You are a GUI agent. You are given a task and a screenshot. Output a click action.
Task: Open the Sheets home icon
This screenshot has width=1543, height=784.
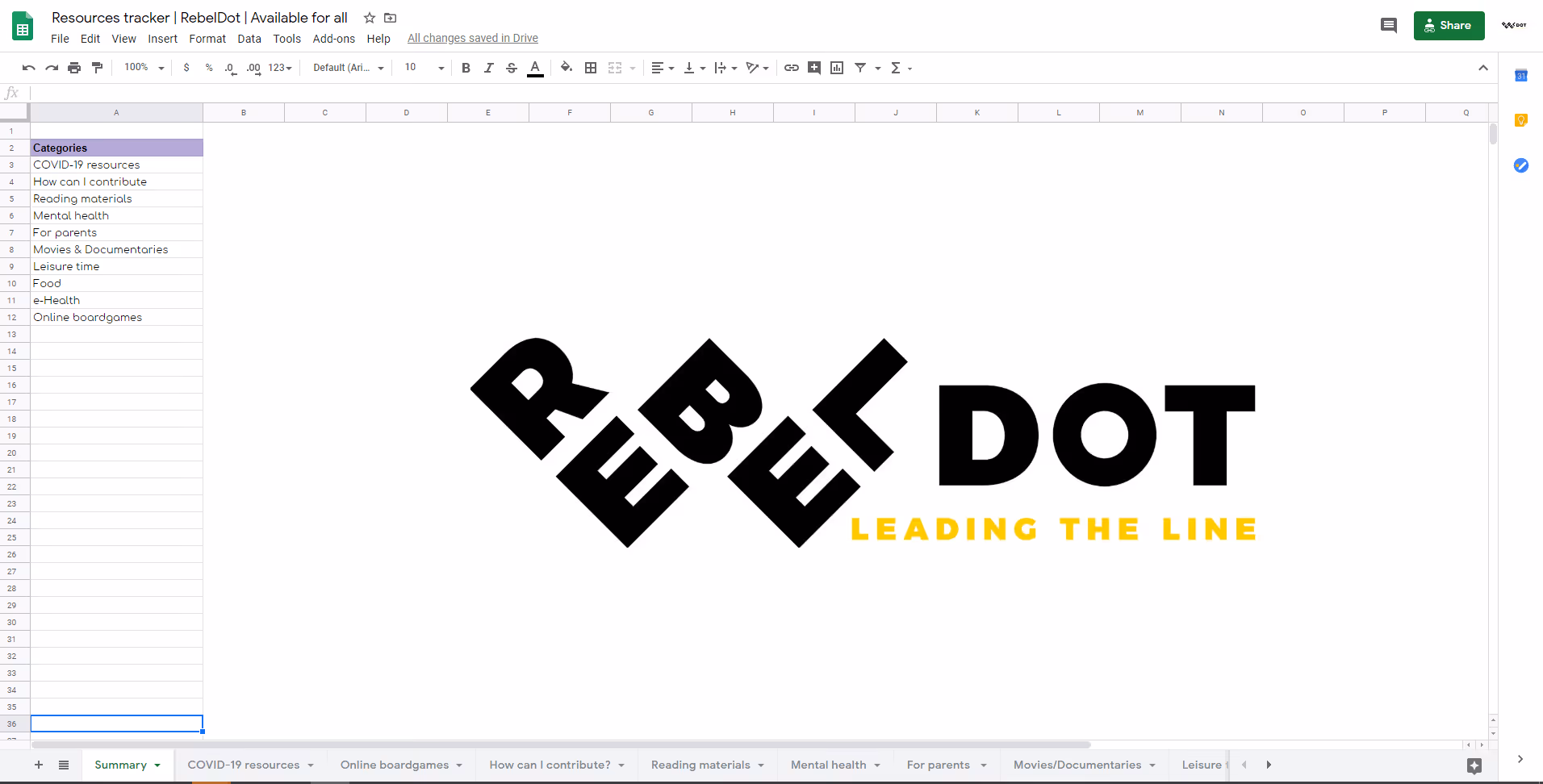(x=23, y=27)
